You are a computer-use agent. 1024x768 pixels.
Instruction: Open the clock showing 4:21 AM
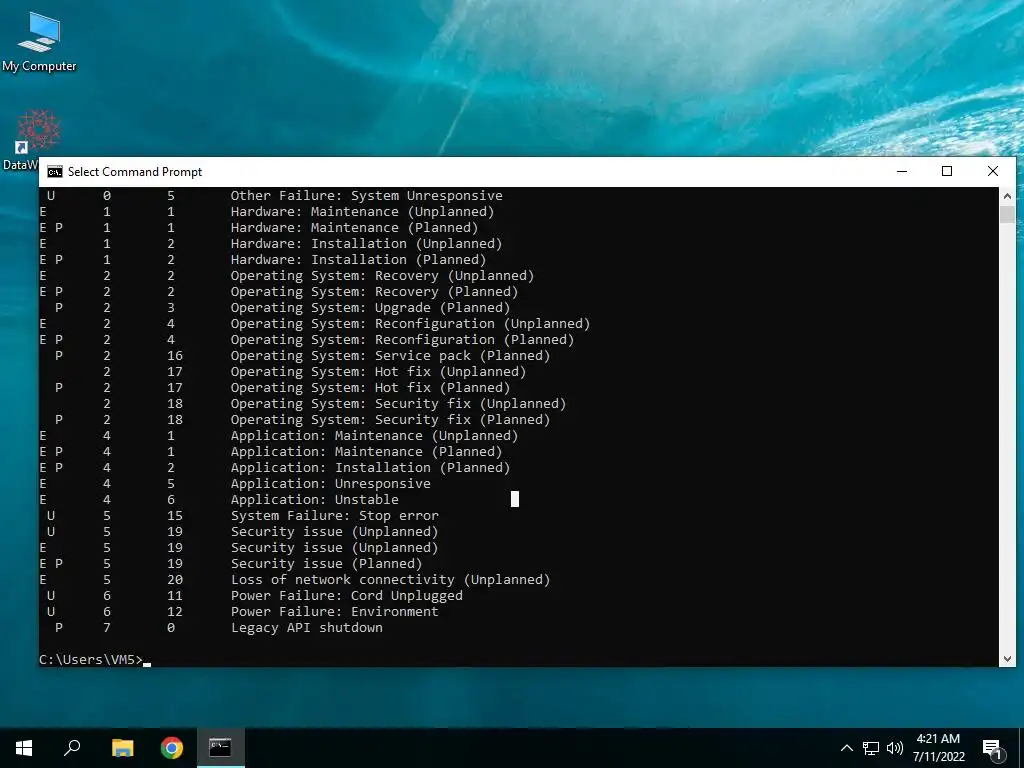pyautogui.click(x=938, y=748)
